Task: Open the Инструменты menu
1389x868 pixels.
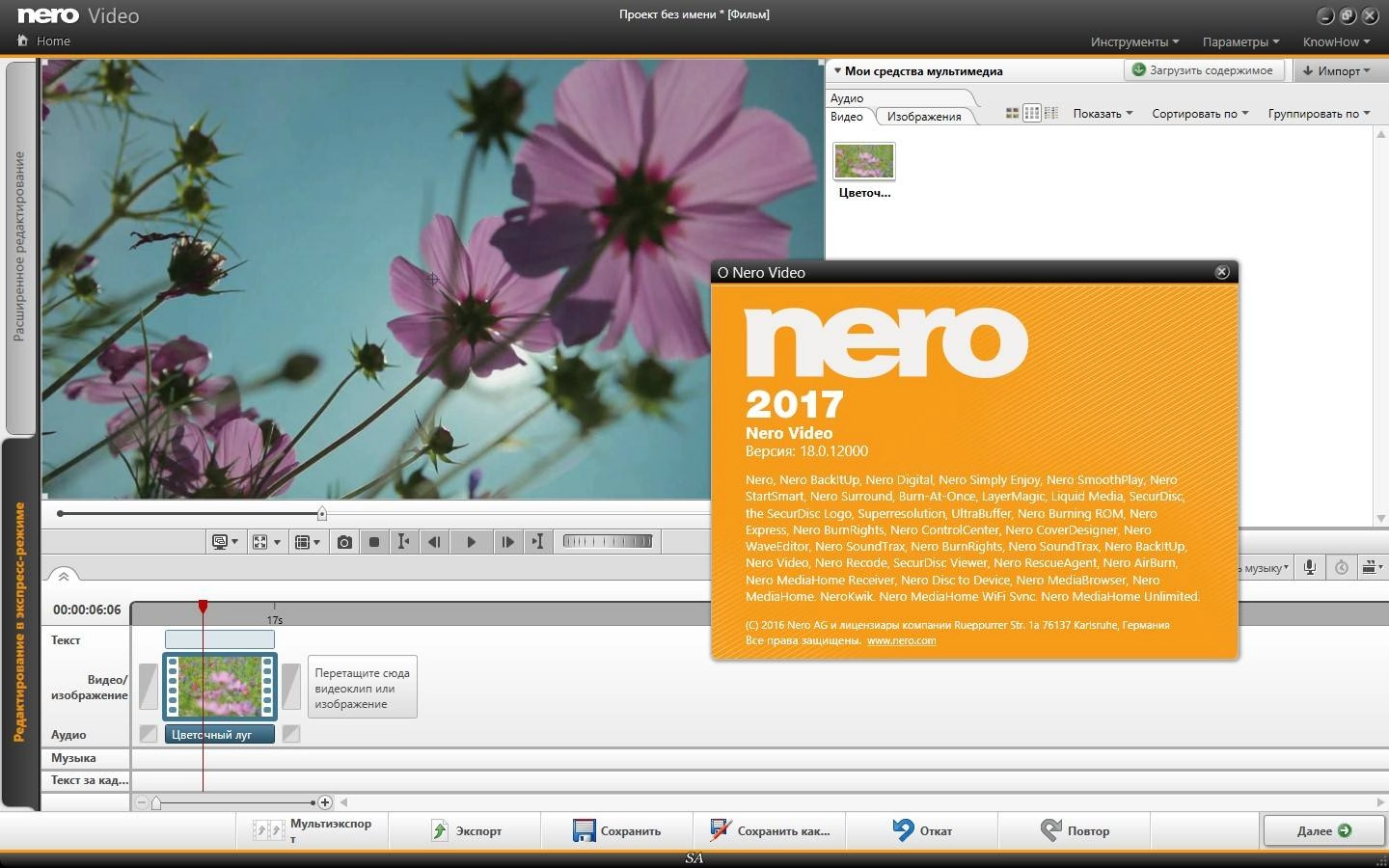Action: point(1134,41)
